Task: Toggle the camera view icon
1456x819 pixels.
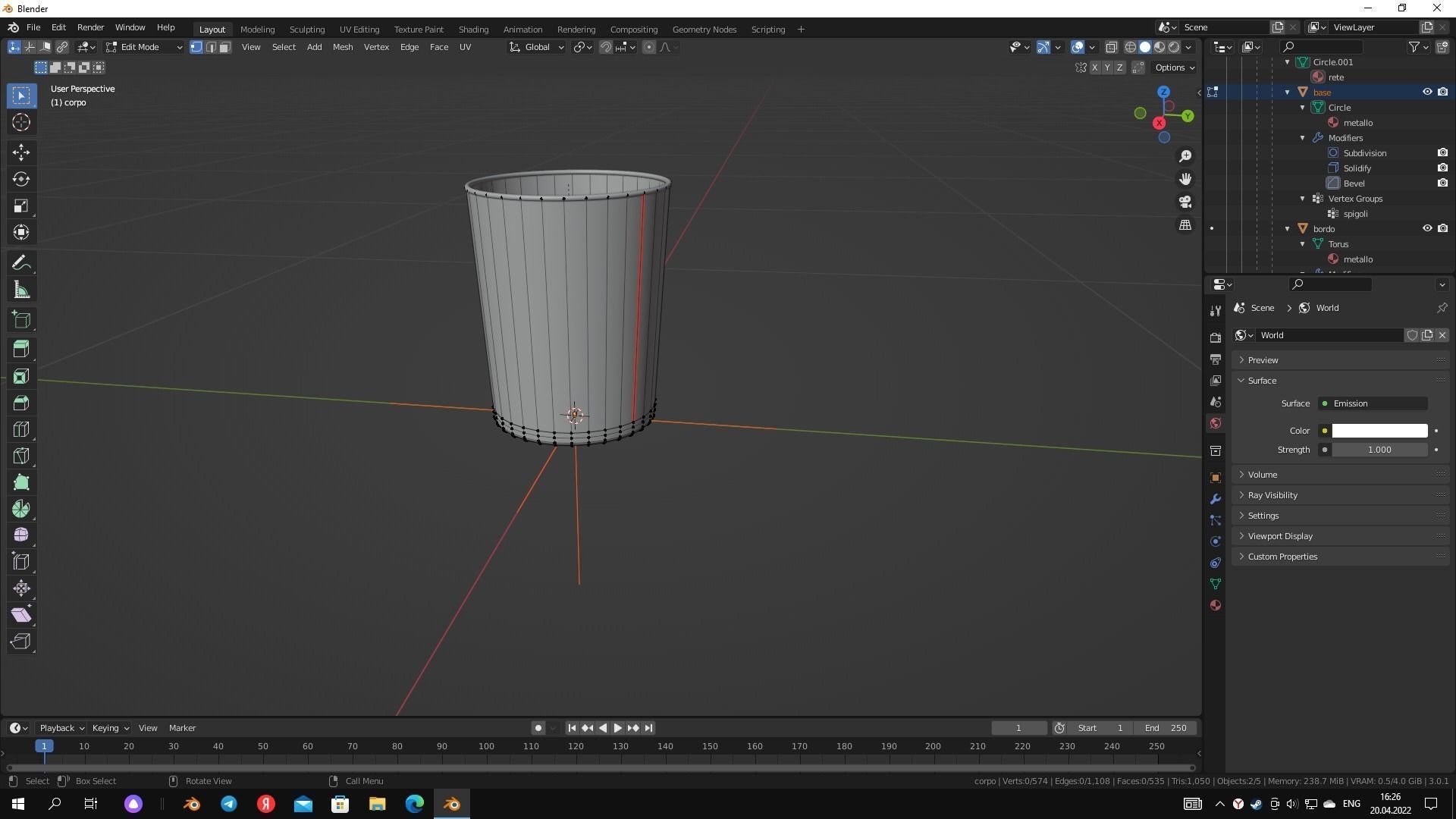Action: [1185, 202]
